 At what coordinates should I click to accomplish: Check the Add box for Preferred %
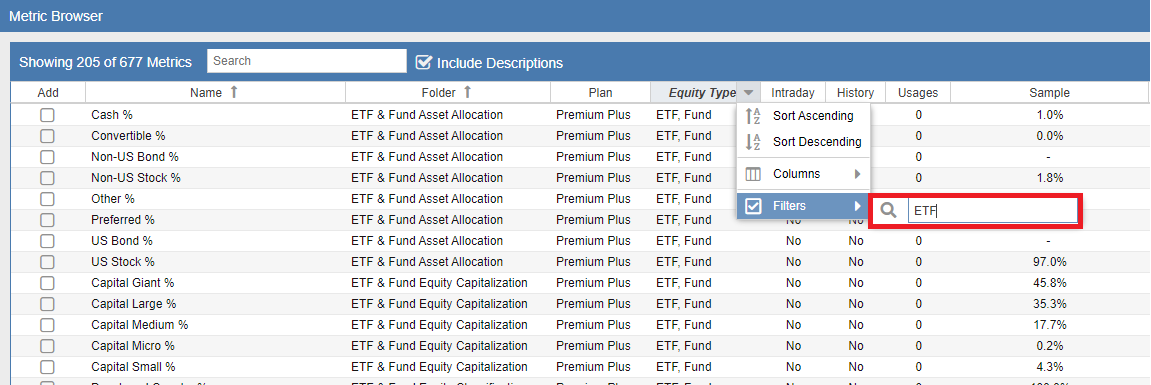point(48,220)
